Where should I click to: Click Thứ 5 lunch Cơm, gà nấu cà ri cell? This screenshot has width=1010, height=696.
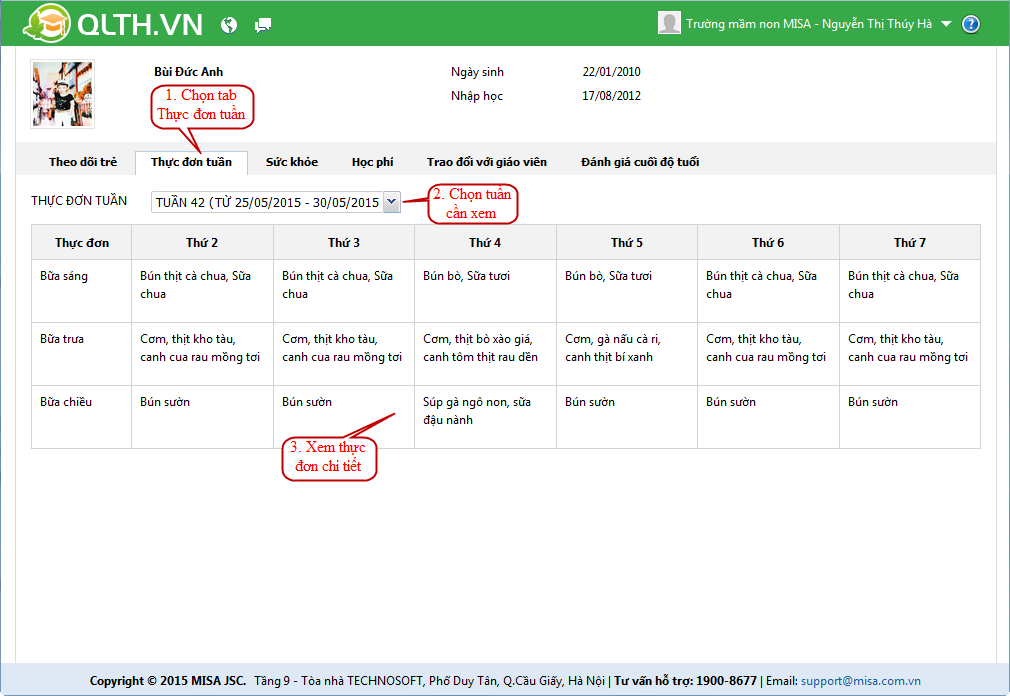(627, 354)
